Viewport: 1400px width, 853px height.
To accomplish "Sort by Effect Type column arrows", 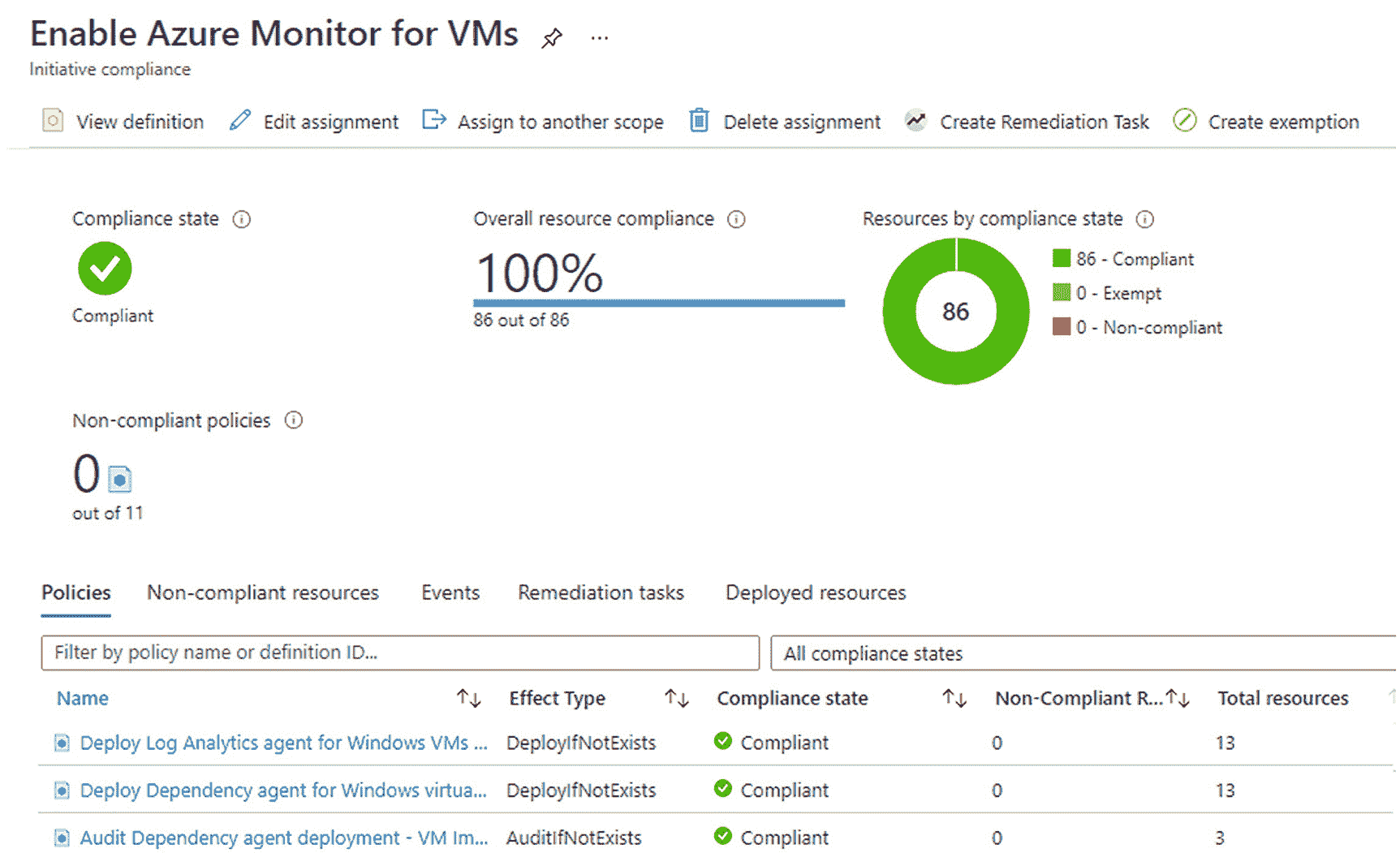I will 676,698.
